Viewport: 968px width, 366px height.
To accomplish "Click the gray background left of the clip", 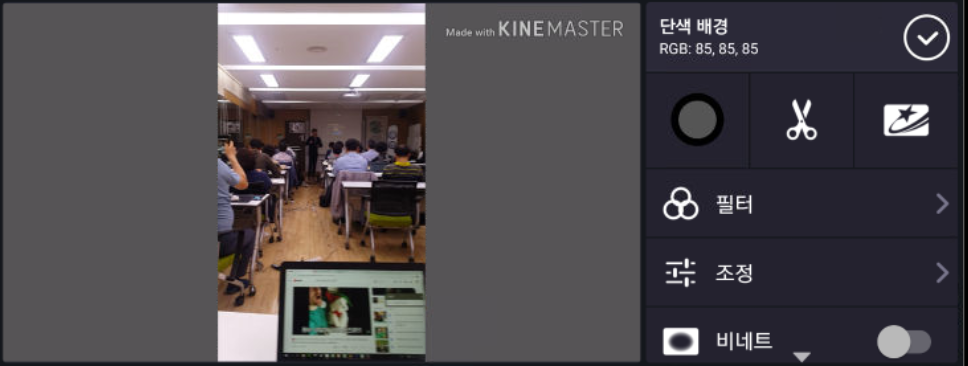I will click(110, 182).
